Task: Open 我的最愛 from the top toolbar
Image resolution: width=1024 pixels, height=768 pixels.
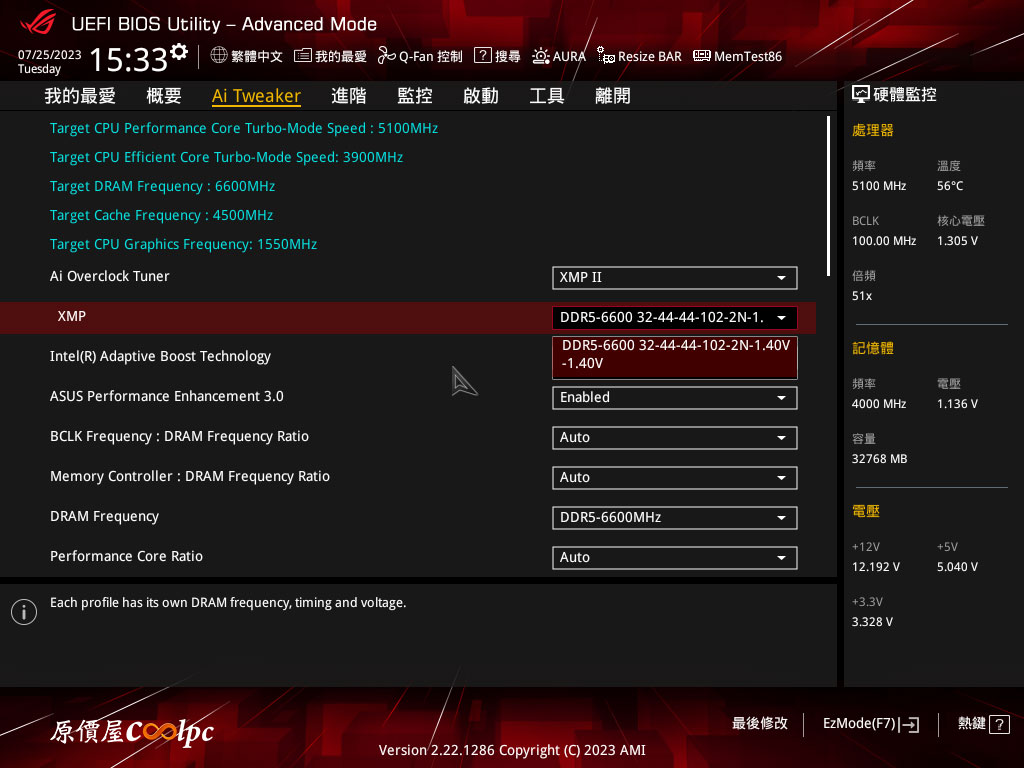Action: pyautogui.click(x=330, y=56)
